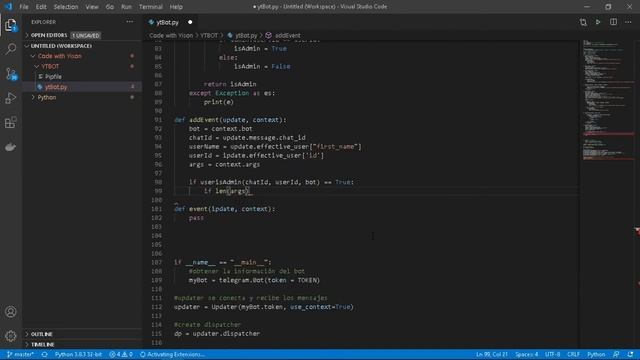Collapse the Code with Yison folder

(60, 56)
